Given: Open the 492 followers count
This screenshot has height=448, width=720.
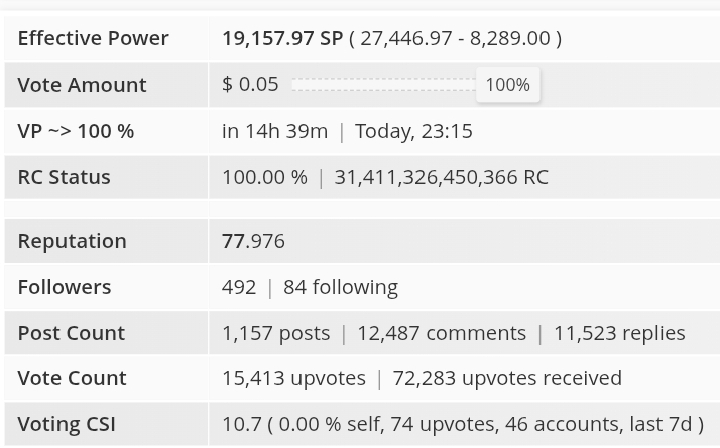Looking at the screenshot, I should (x=239, y=287).
